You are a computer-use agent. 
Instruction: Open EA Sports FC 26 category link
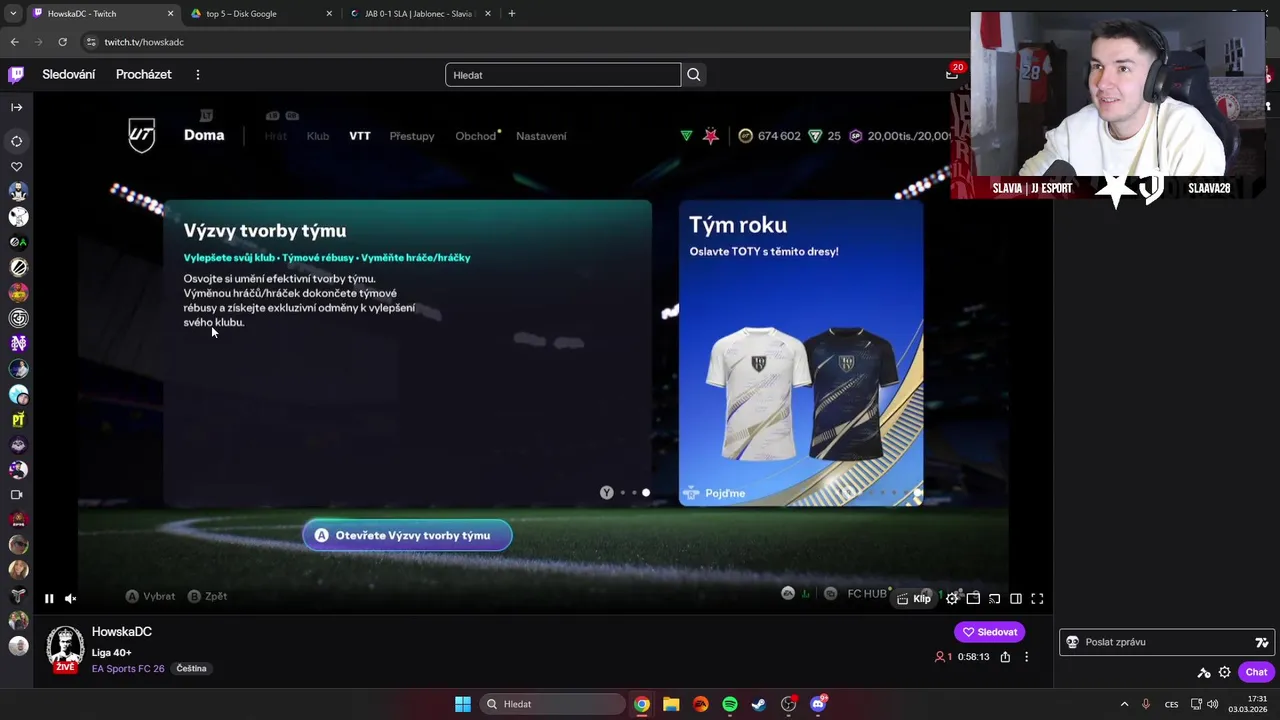coord(128,669)
